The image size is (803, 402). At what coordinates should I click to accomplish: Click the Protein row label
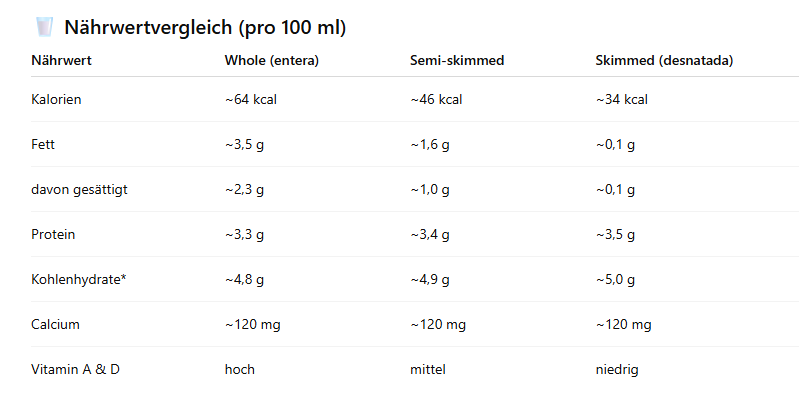point(53,234)
